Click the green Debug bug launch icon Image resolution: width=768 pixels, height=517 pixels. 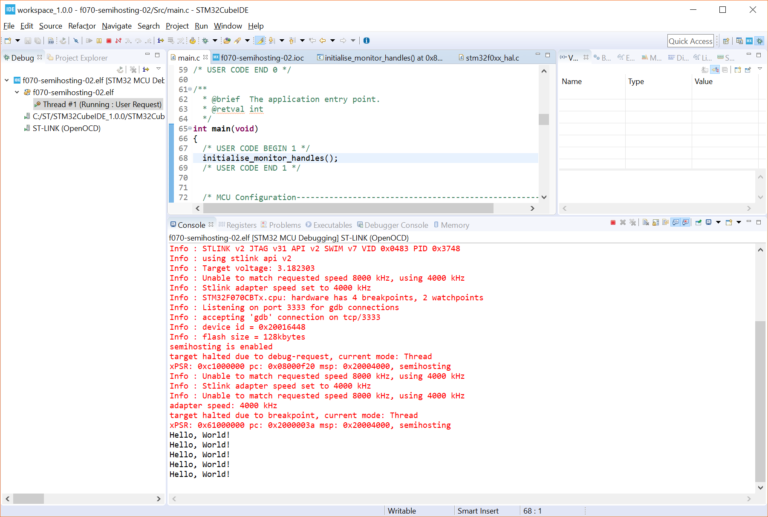pos(205,41)
